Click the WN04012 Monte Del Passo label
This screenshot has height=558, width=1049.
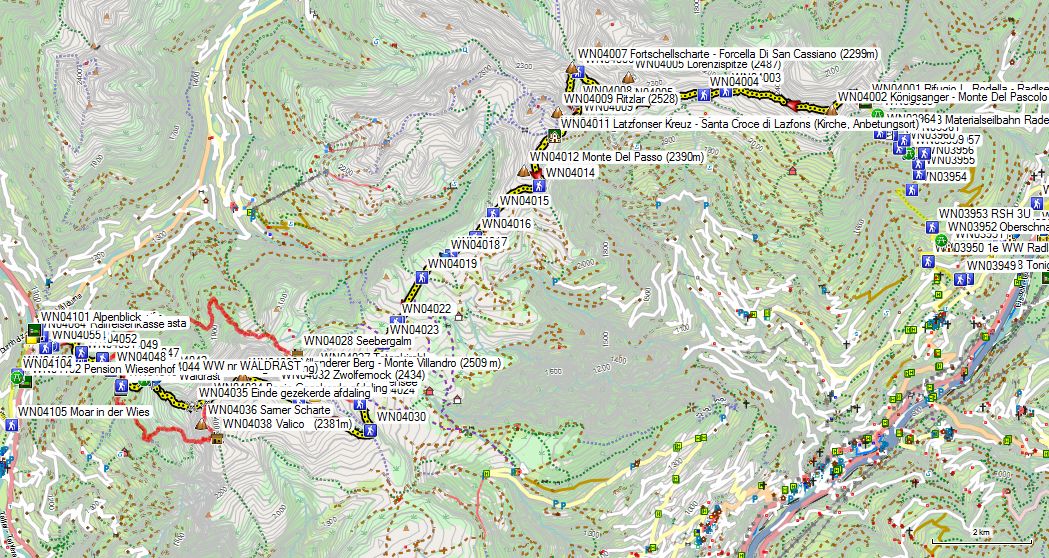point(617,157)
